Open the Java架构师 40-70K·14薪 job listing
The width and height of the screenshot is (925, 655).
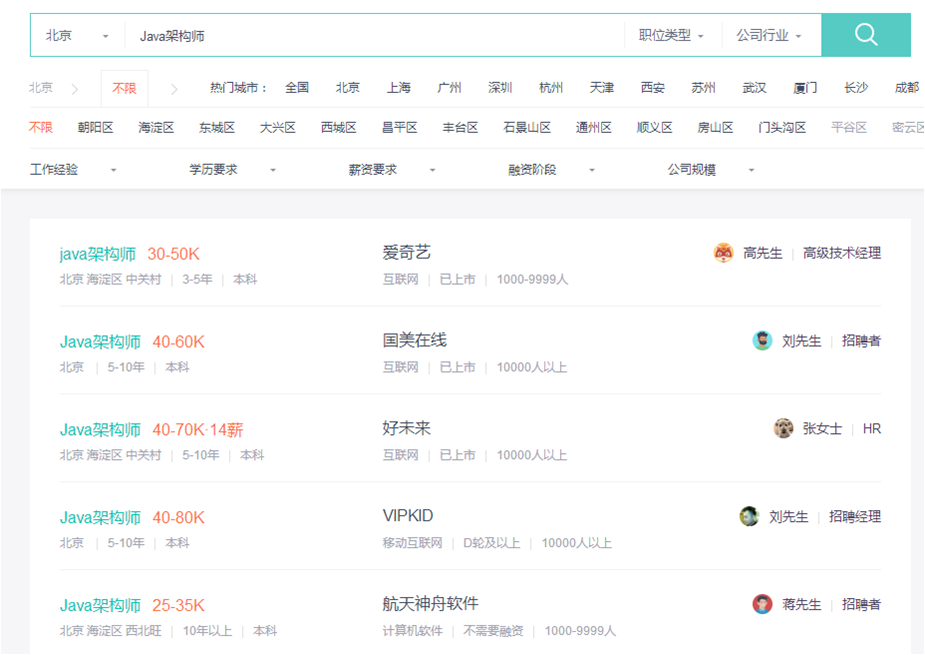click(x=100, y=430)
